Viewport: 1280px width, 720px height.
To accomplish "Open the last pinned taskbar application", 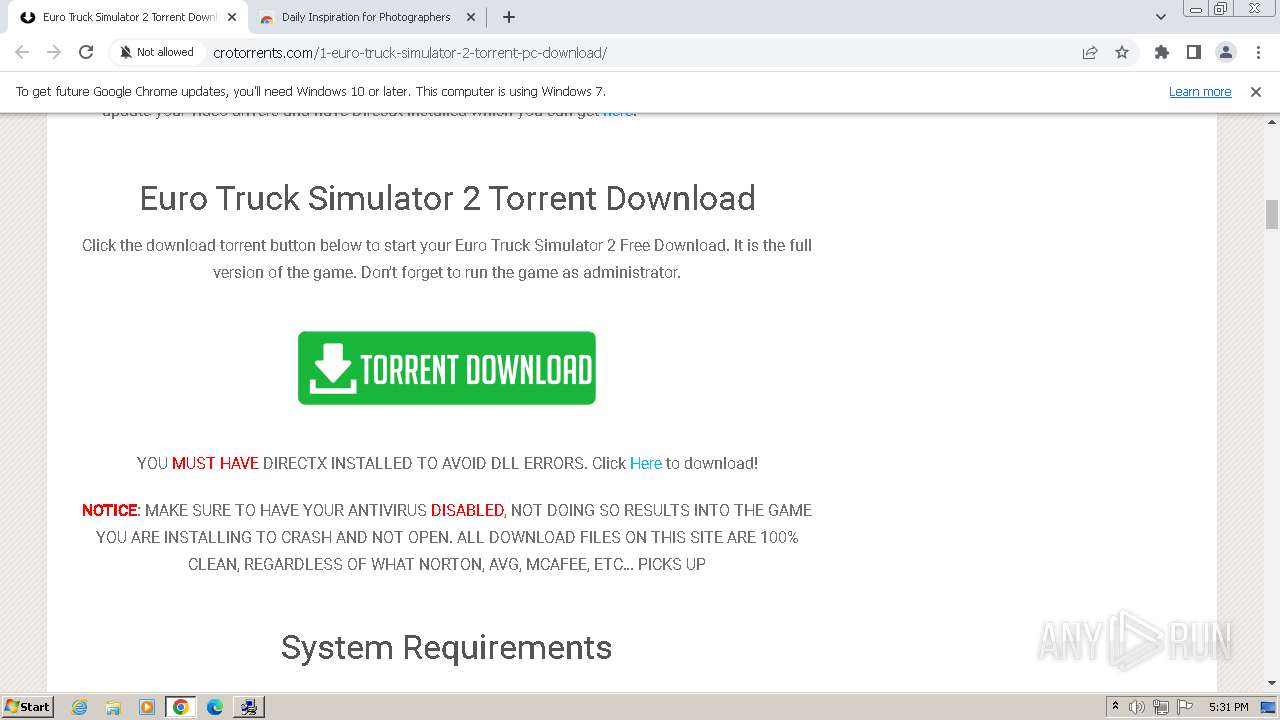I will pos(248,707).
